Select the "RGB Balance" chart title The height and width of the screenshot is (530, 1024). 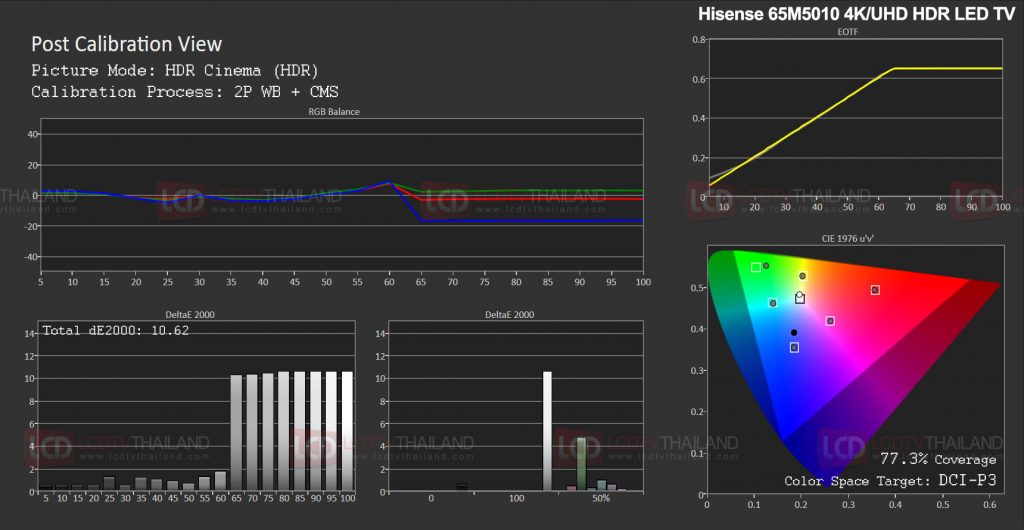click(334, 112)
